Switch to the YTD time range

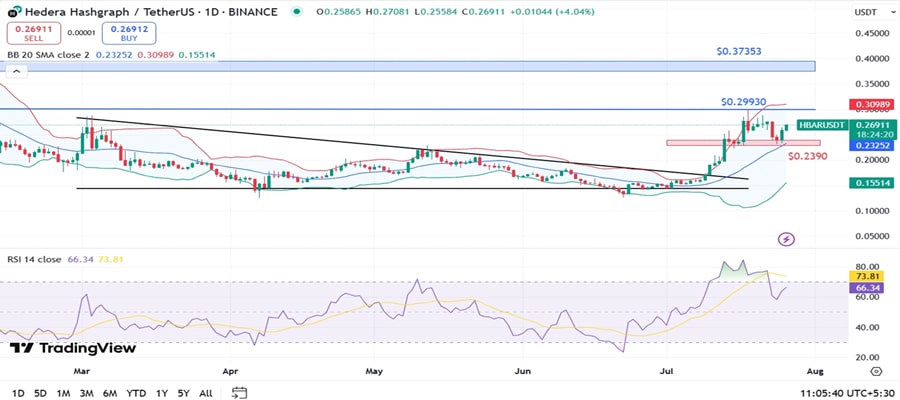tap(136, 393)
